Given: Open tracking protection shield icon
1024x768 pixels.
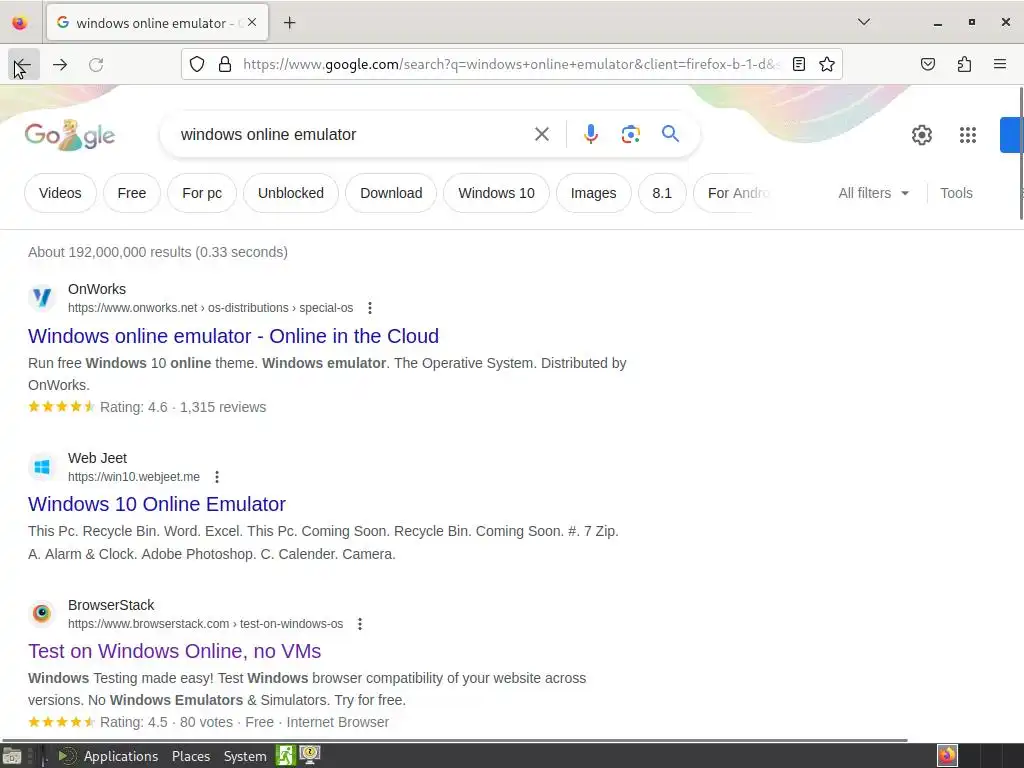Looking at the screenshot, I should tap(197, 64).
